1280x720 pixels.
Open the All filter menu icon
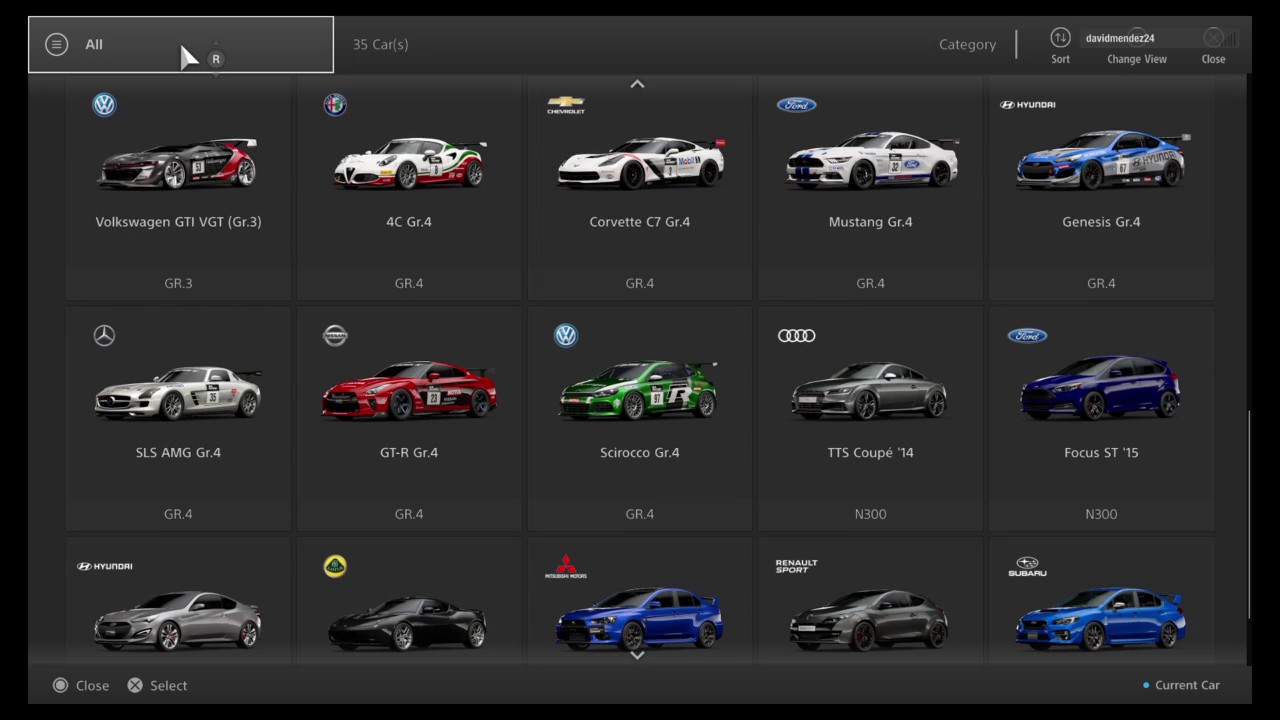(57, 44)
